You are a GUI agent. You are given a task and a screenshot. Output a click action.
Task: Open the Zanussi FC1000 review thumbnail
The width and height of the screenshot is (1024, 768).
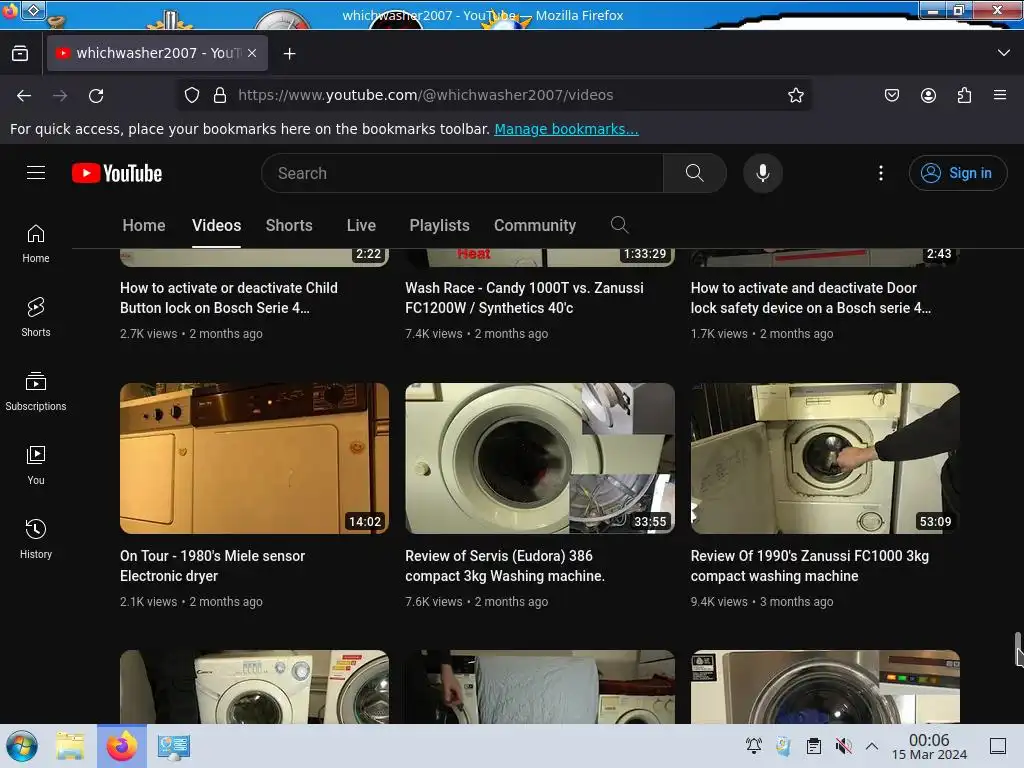[x=825, y=458]
